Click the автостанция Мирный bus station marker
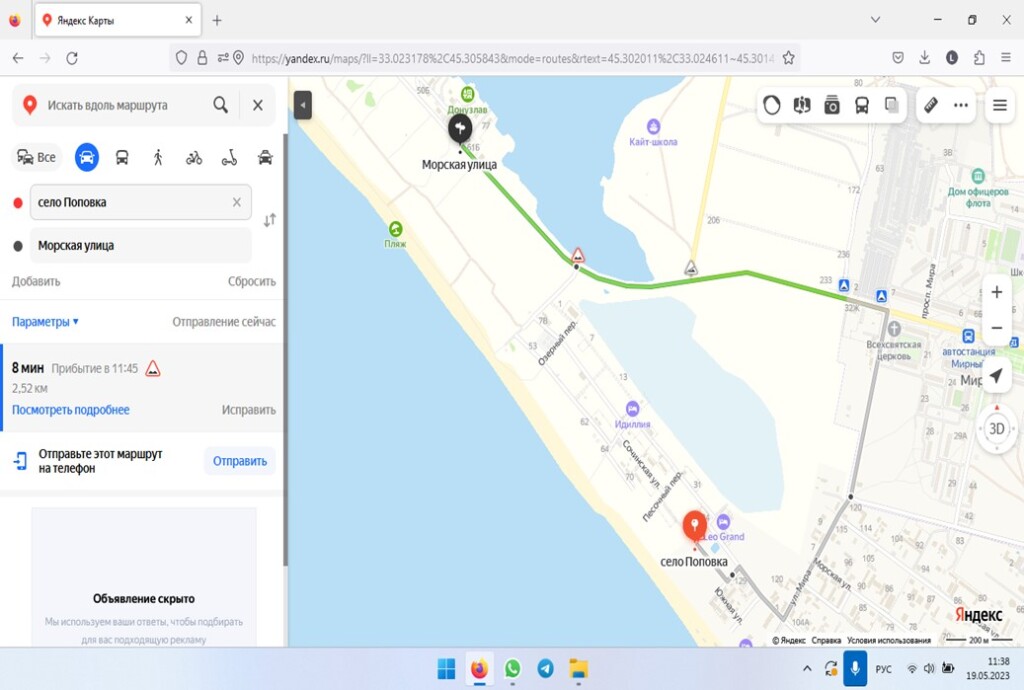 pos(968,336)
